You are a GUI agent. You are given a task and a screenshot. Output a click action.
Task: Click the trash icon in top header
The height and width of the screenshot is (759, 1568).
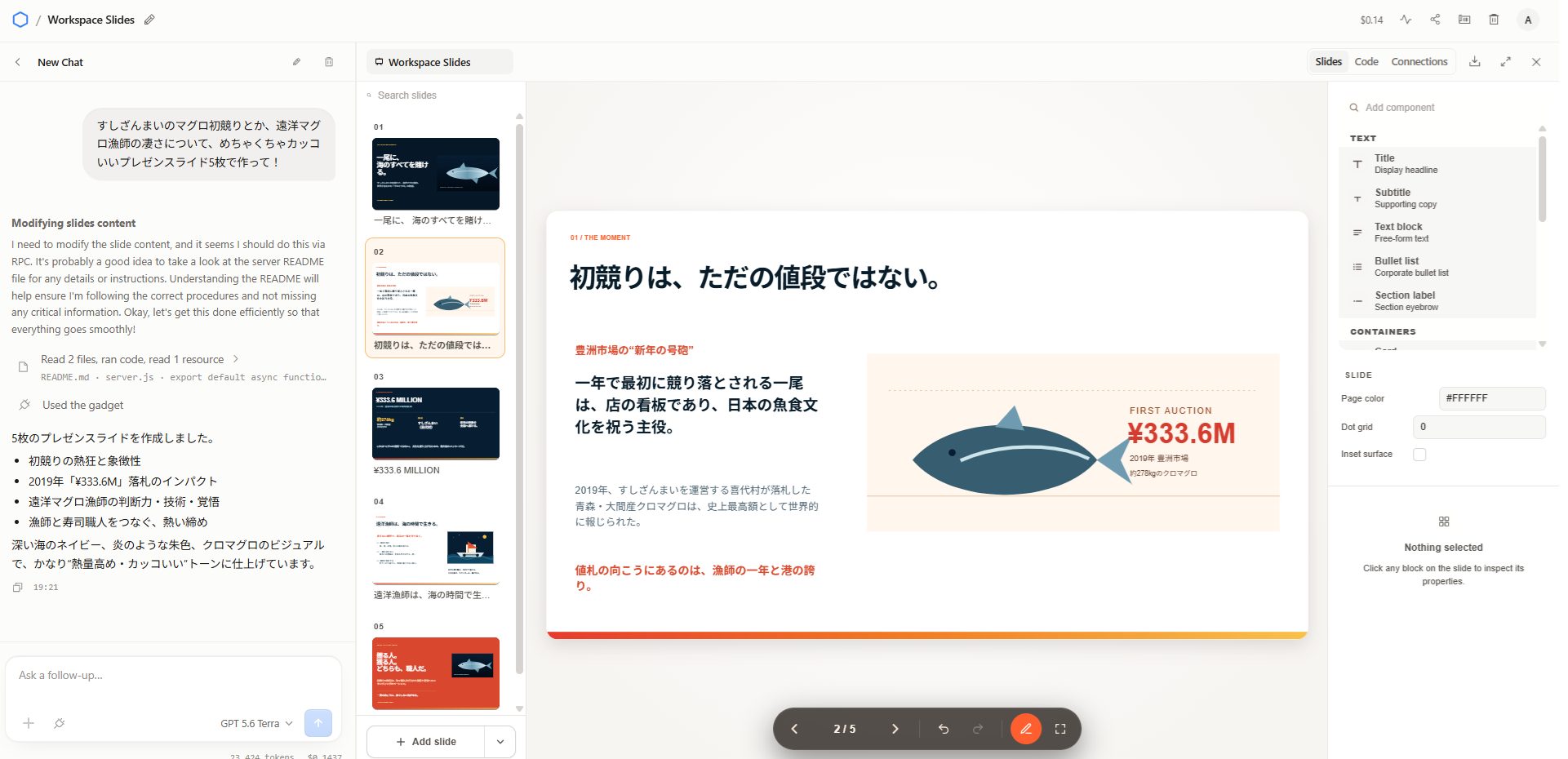click(x=1494, y=20)
